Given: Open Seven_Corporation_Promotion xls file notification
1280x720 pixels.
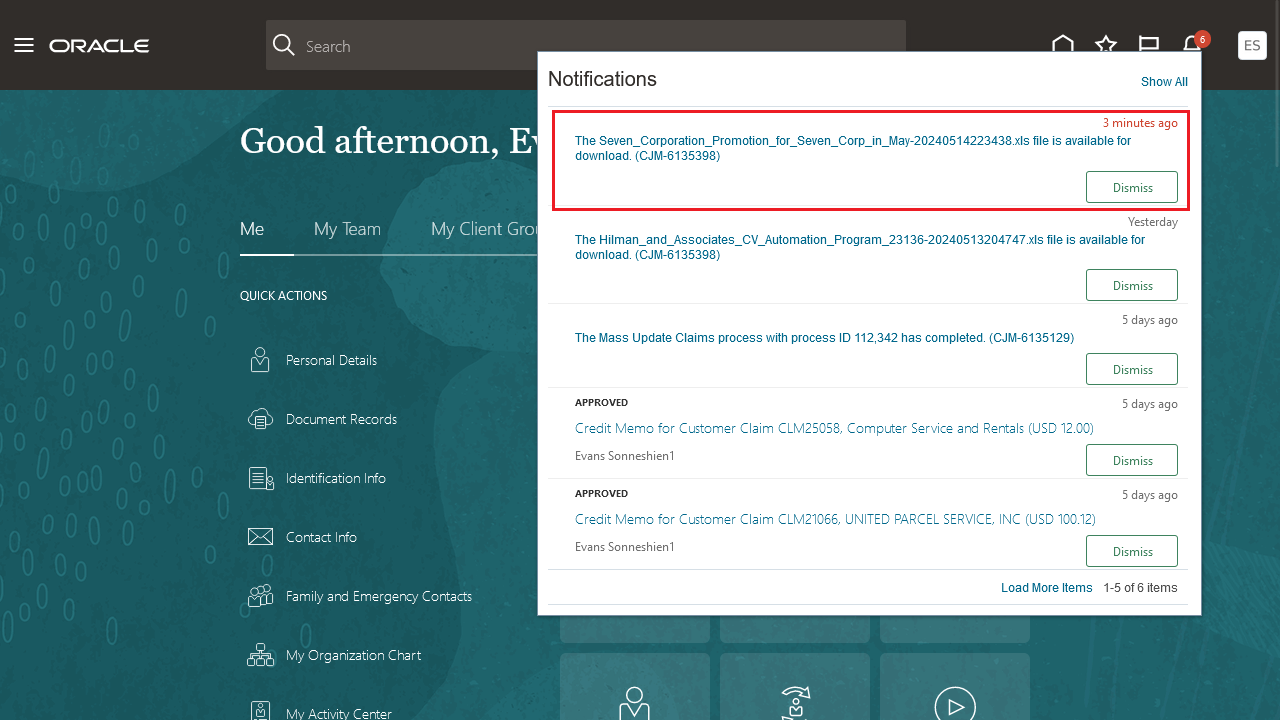Looking at the screenshot, I should tap(853, 148).
